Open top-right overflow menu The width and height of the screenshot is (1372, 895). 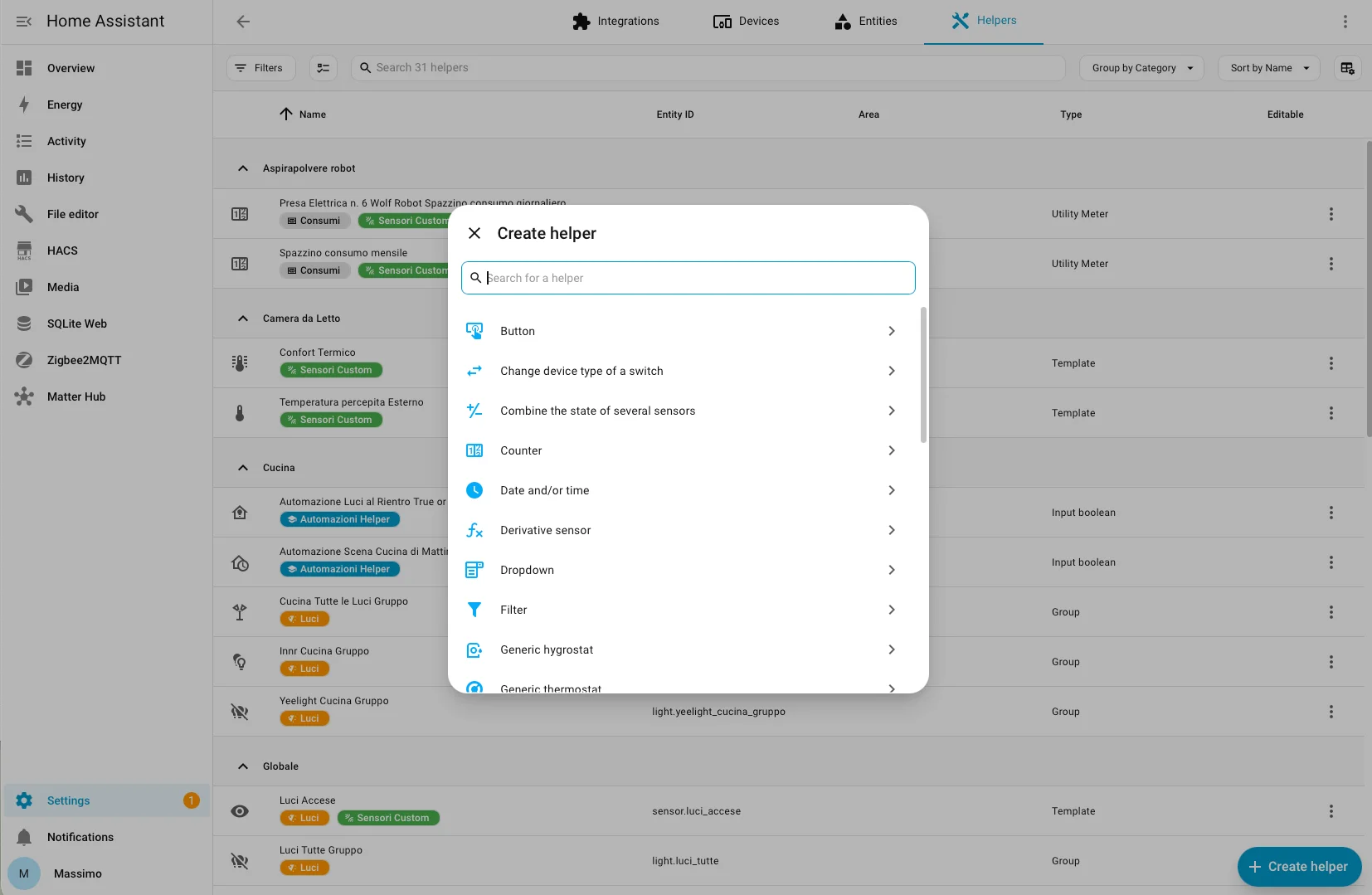pyautogui.click(x=1345, y=22)
